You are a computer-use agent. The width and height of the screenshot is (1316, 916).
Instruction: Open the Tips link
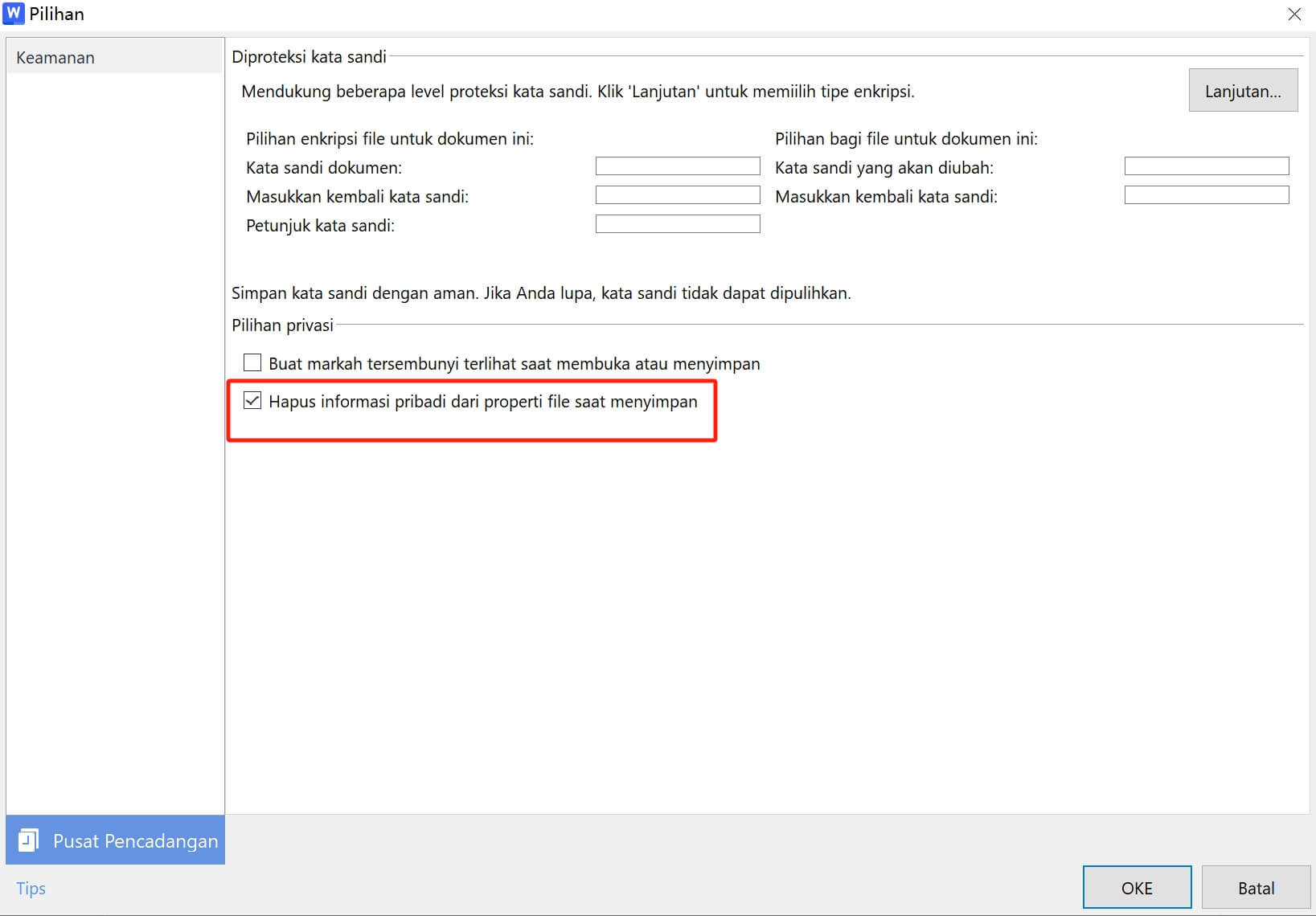click(30, 888)
